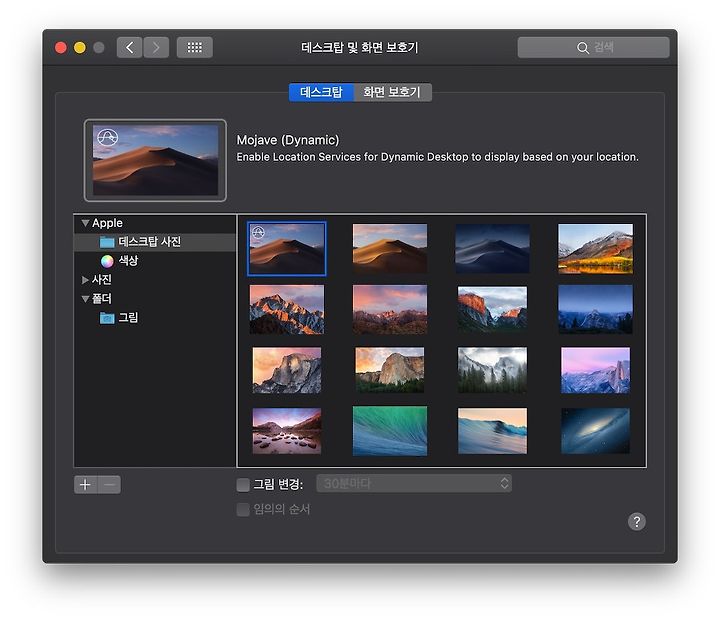Image resolution: width=720 pixels, height=619 pixels.
Task: Expand the 사진 section triangle
Action: pyautogui.click(x=85, y=280)
